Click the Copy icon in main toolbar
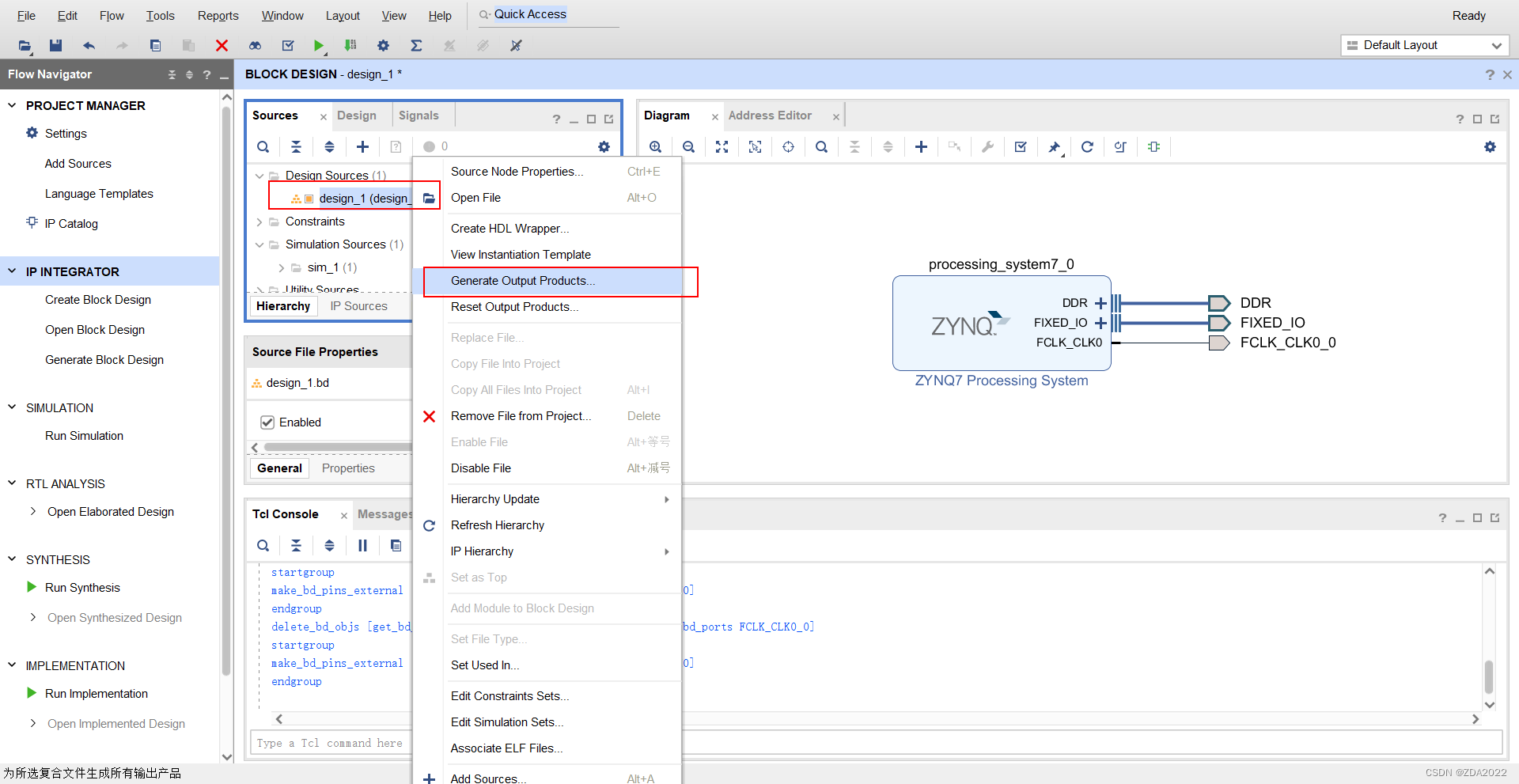The width and height of the screenshot is (1519, 784). coord(155,46)
